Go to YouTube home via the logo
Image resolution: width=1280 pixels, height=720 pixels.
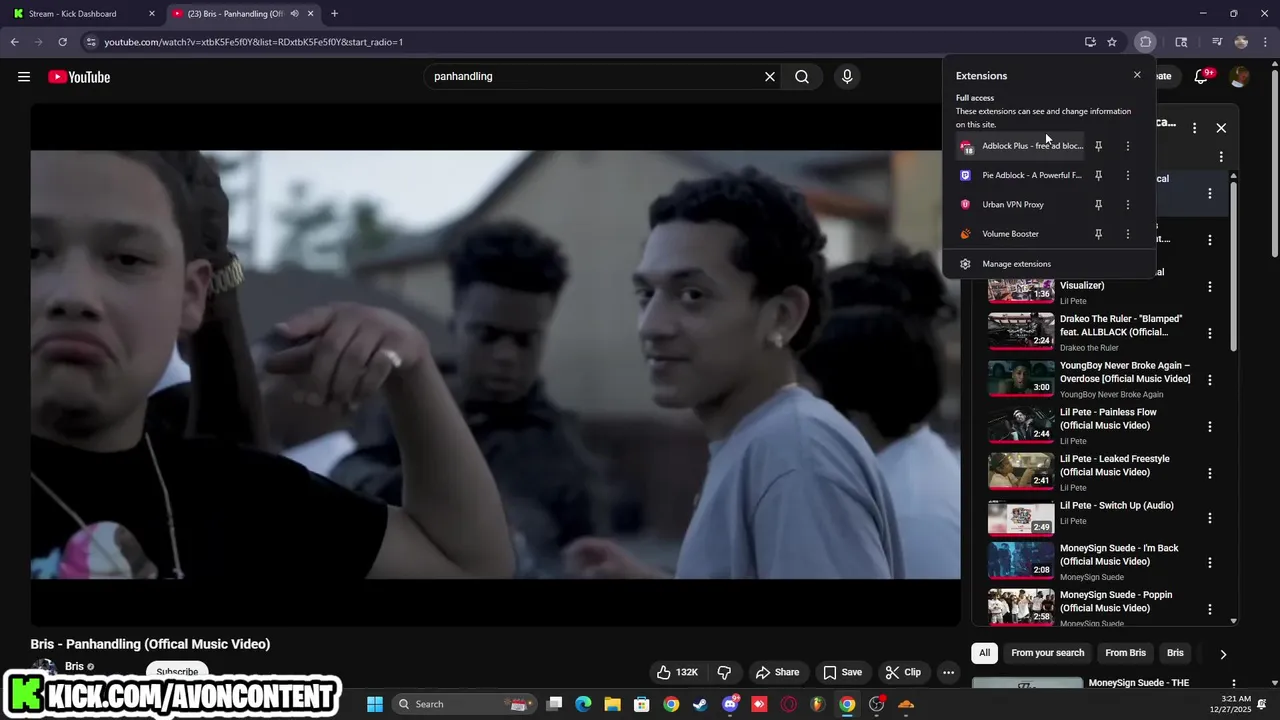click(79, 77)
